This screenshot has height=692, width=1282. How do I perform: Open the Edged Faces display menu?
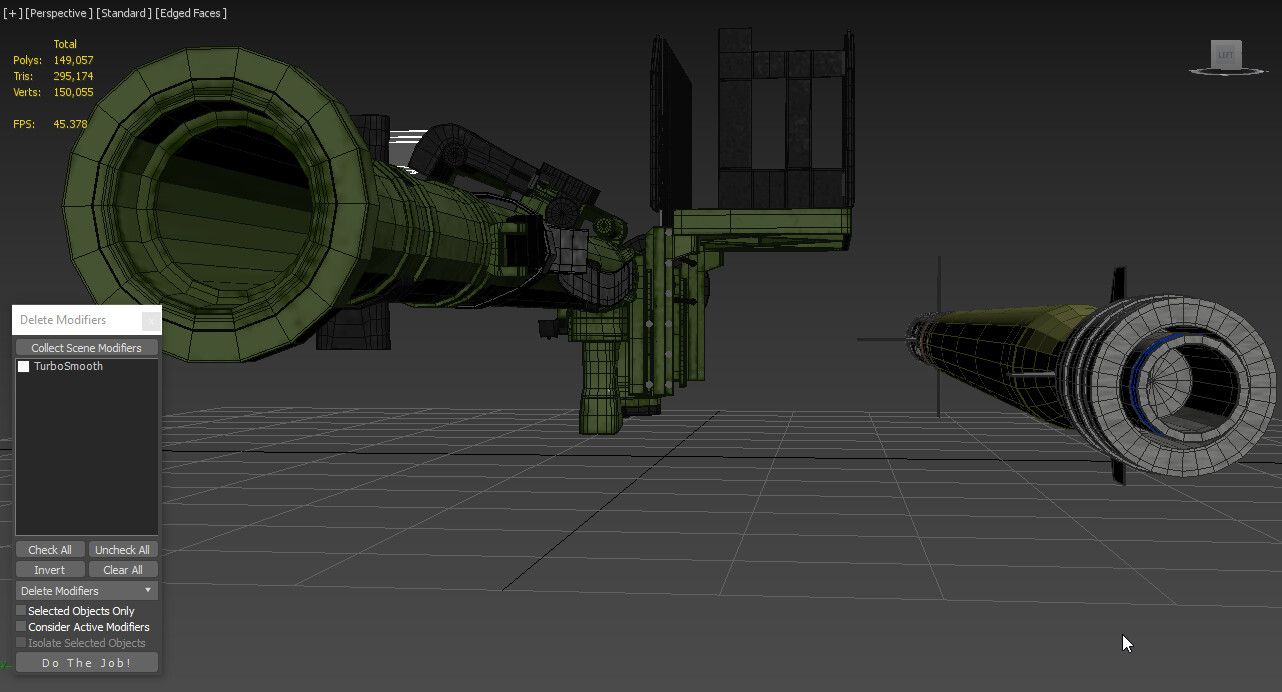[x=190, y=13]
